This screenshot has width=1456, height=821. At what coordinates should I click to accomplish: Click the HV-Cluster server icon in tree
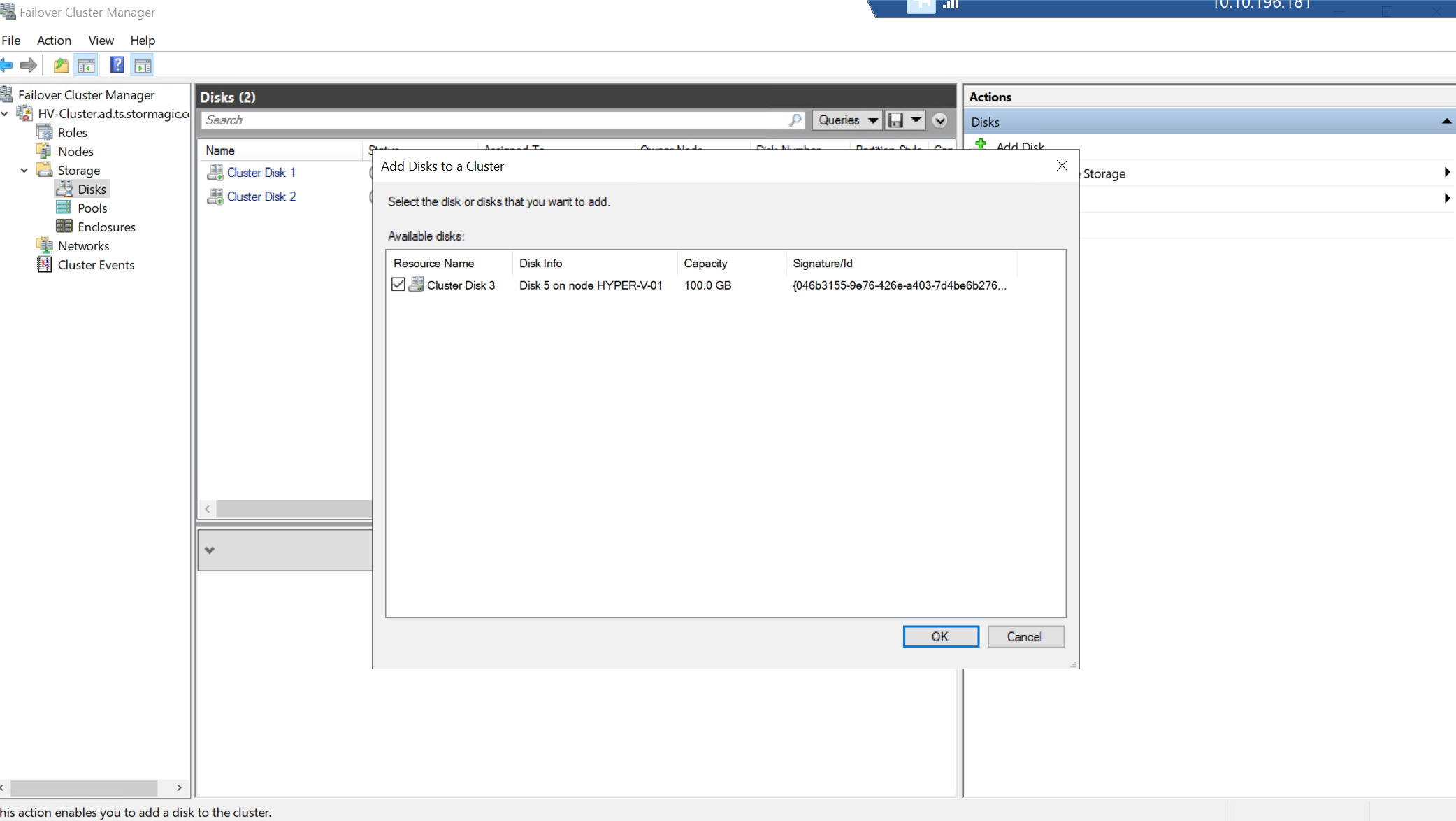coord(25,113)
